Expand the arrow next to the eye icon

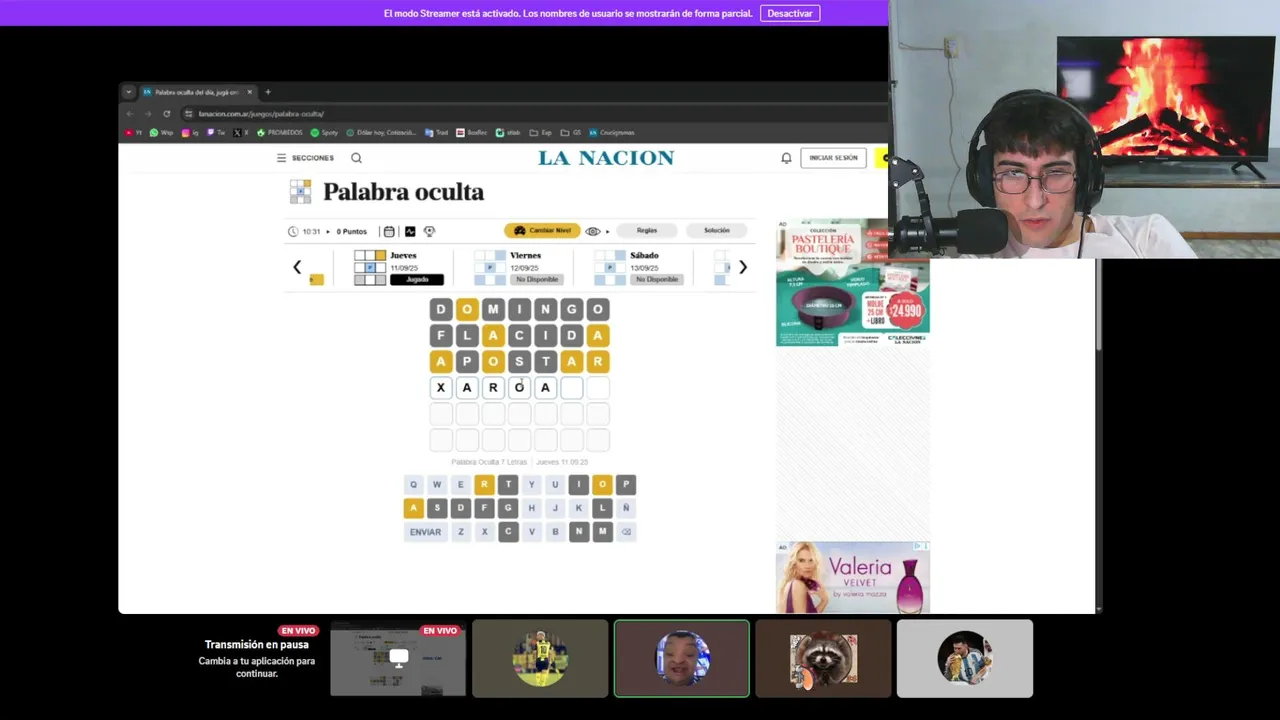click(x=607, y=231)
